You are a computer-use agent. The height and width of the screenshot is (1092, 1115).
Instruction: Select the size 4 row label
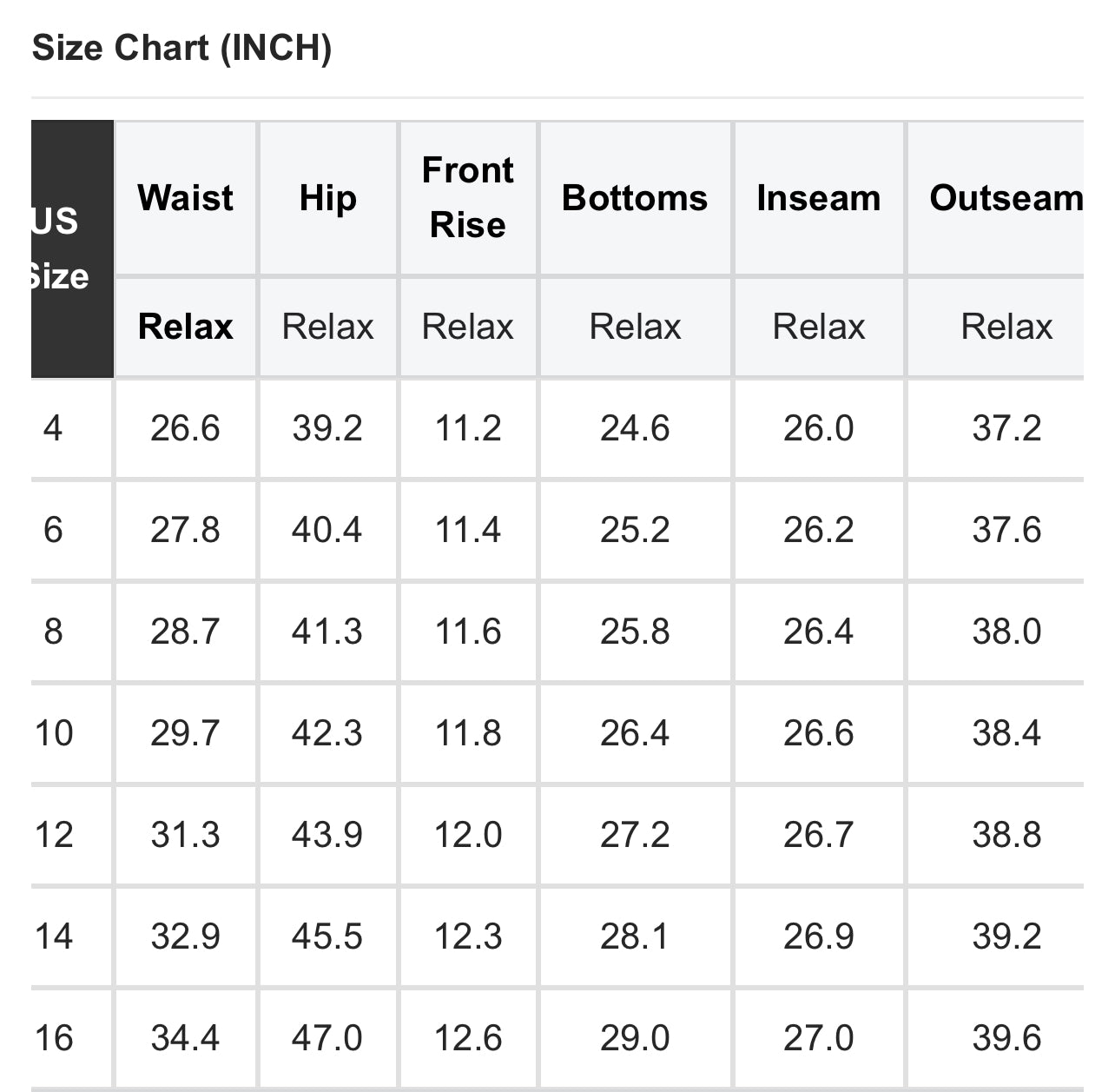pyautogui.click(x=53, y=428)
